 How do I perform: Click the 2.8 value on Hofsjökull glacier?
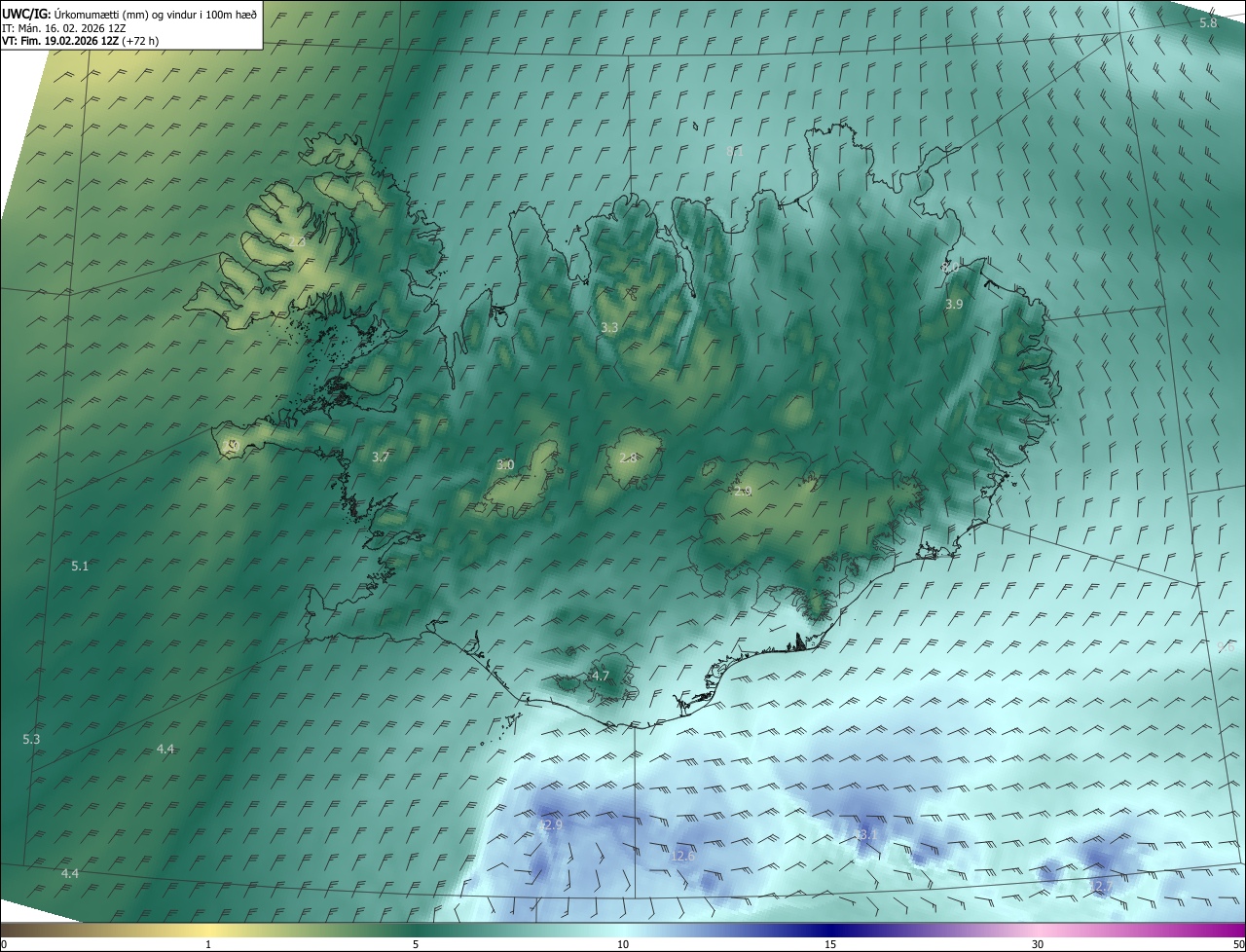pos(628,458)
